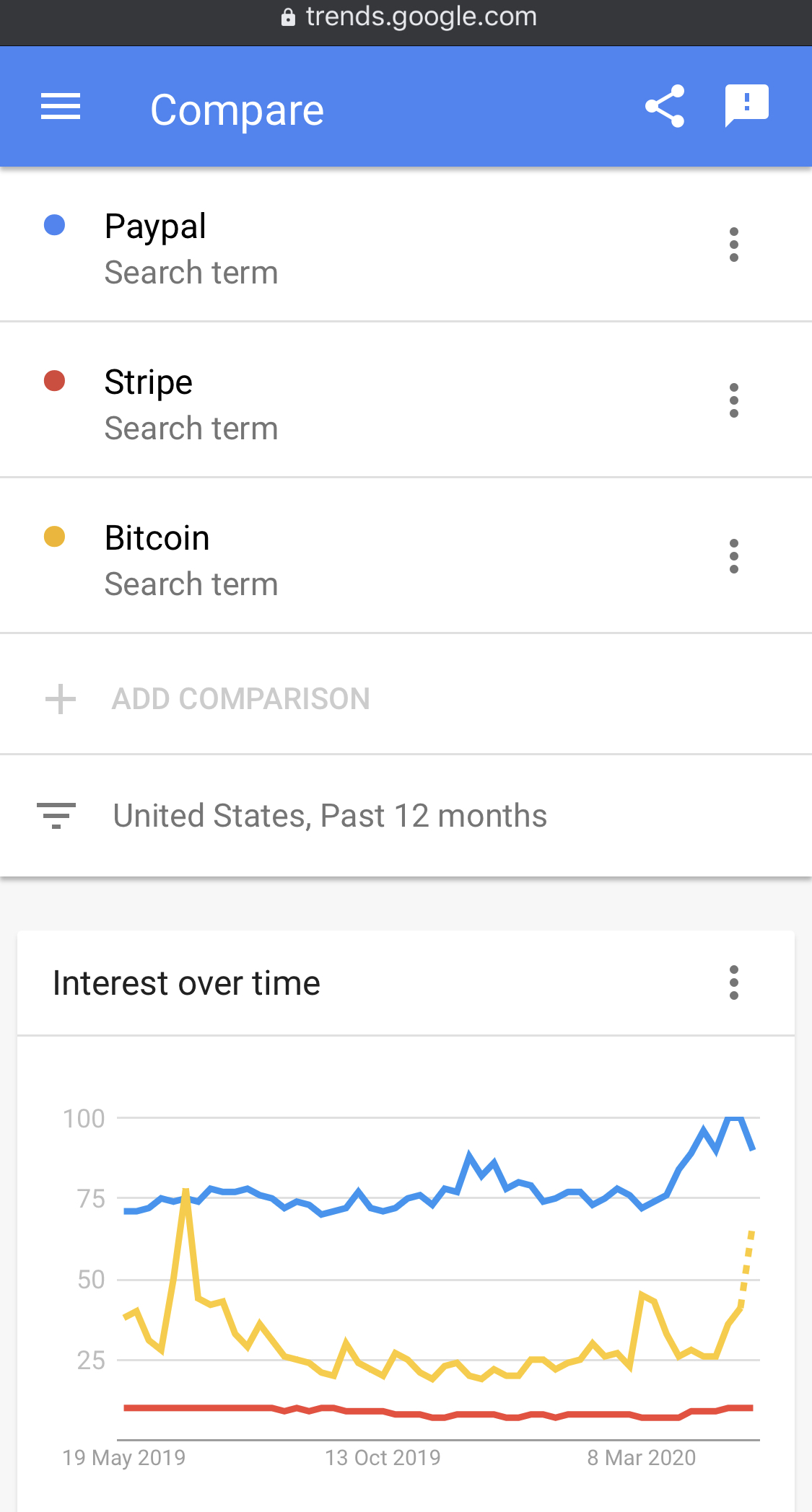Click the blue Paypal color dot
Screen dimensions: 812x1512
click(x=55, y=225)
